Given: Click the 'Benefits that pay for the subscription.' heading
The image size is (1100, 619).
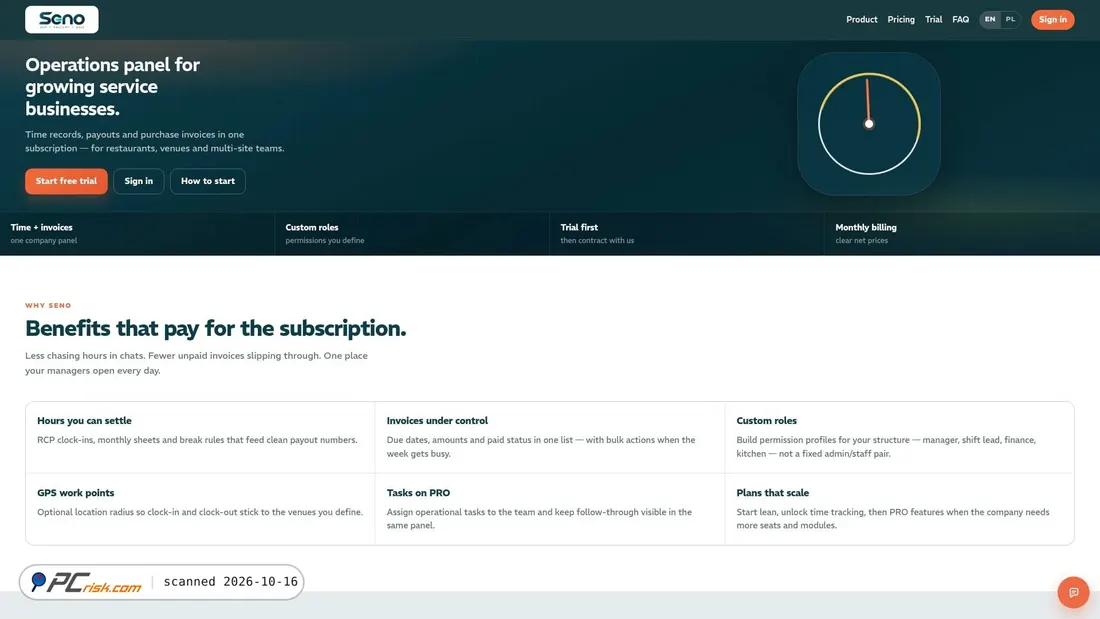Looking at the screenshot, I should tap(215, 328).
